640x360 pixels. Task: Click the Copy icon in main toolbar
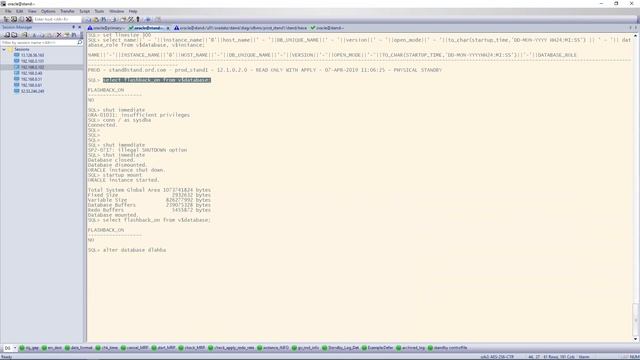pos(88,19)
